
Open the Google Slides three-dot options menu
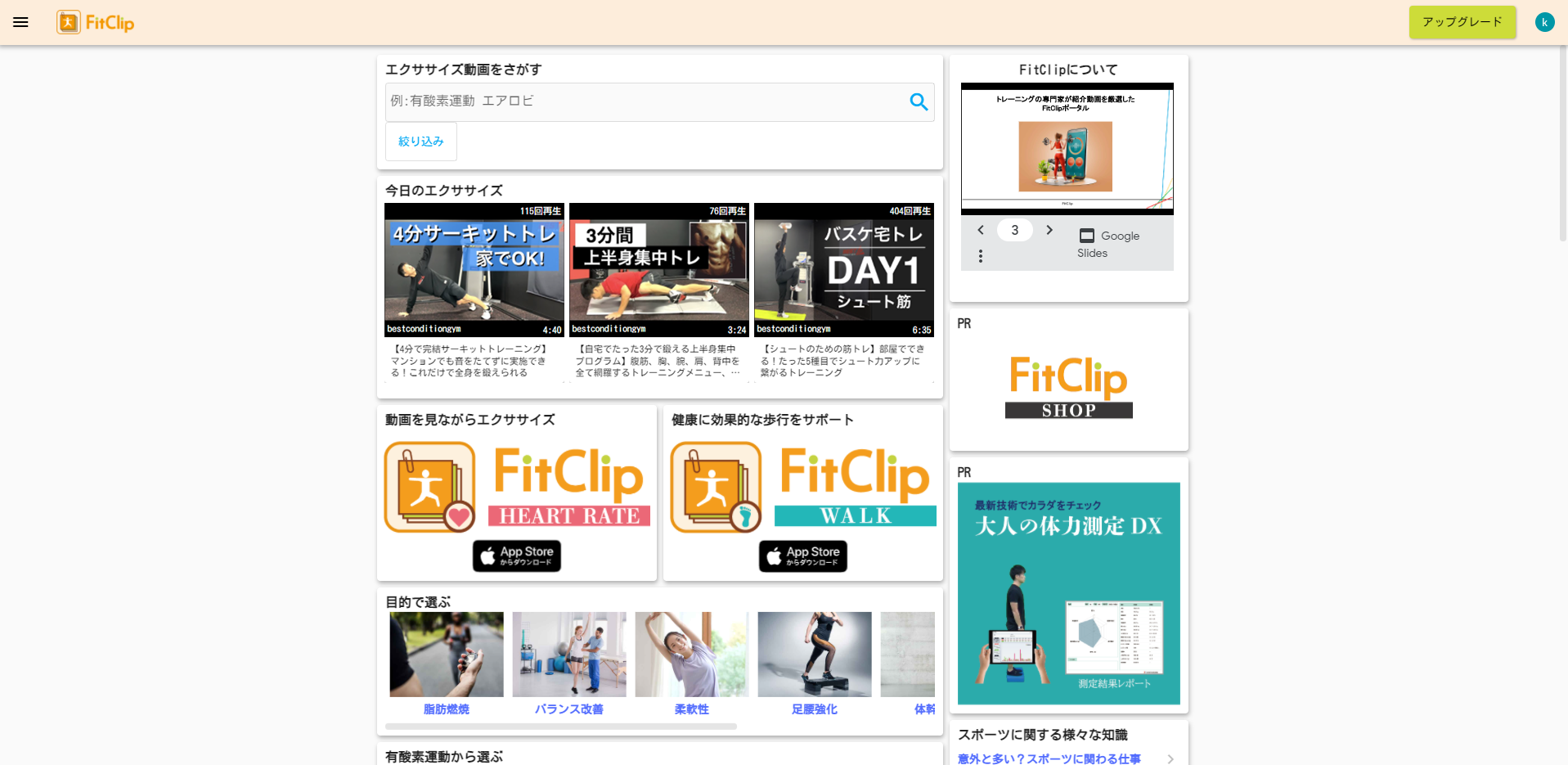(x=981, y=255)
